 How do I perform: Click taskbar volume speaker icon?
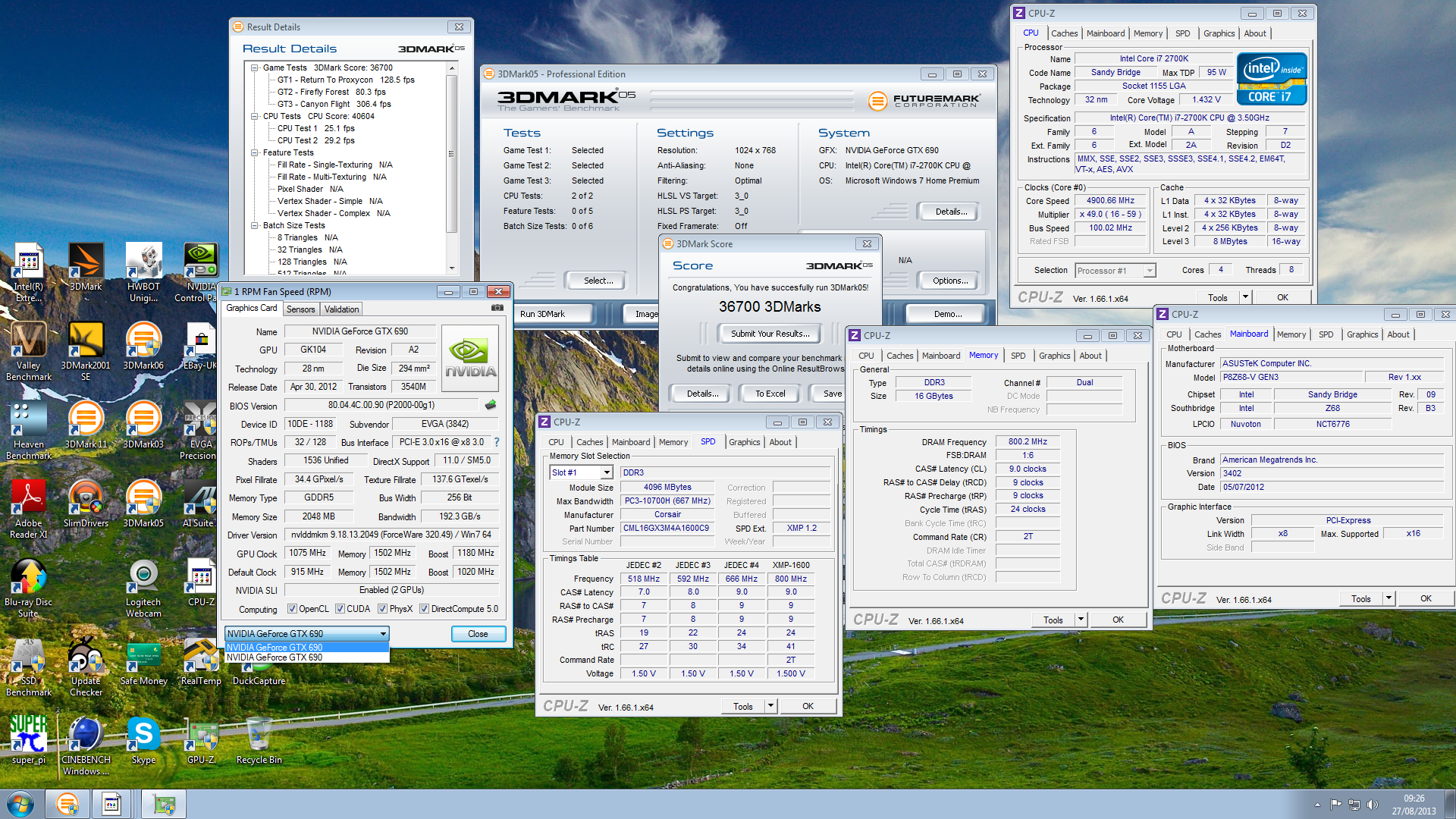click(x=1372, y=805)
